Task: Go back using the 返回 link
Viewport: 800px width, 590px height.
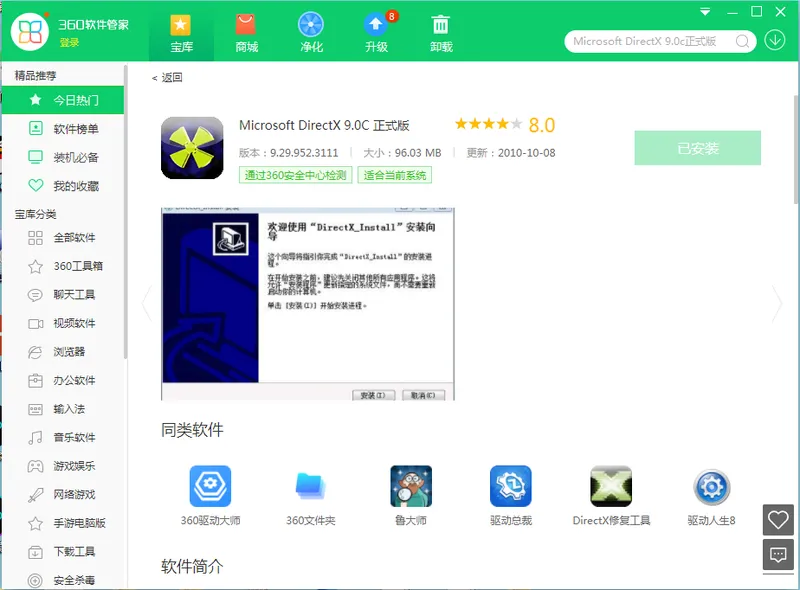Action: point(167,78)
